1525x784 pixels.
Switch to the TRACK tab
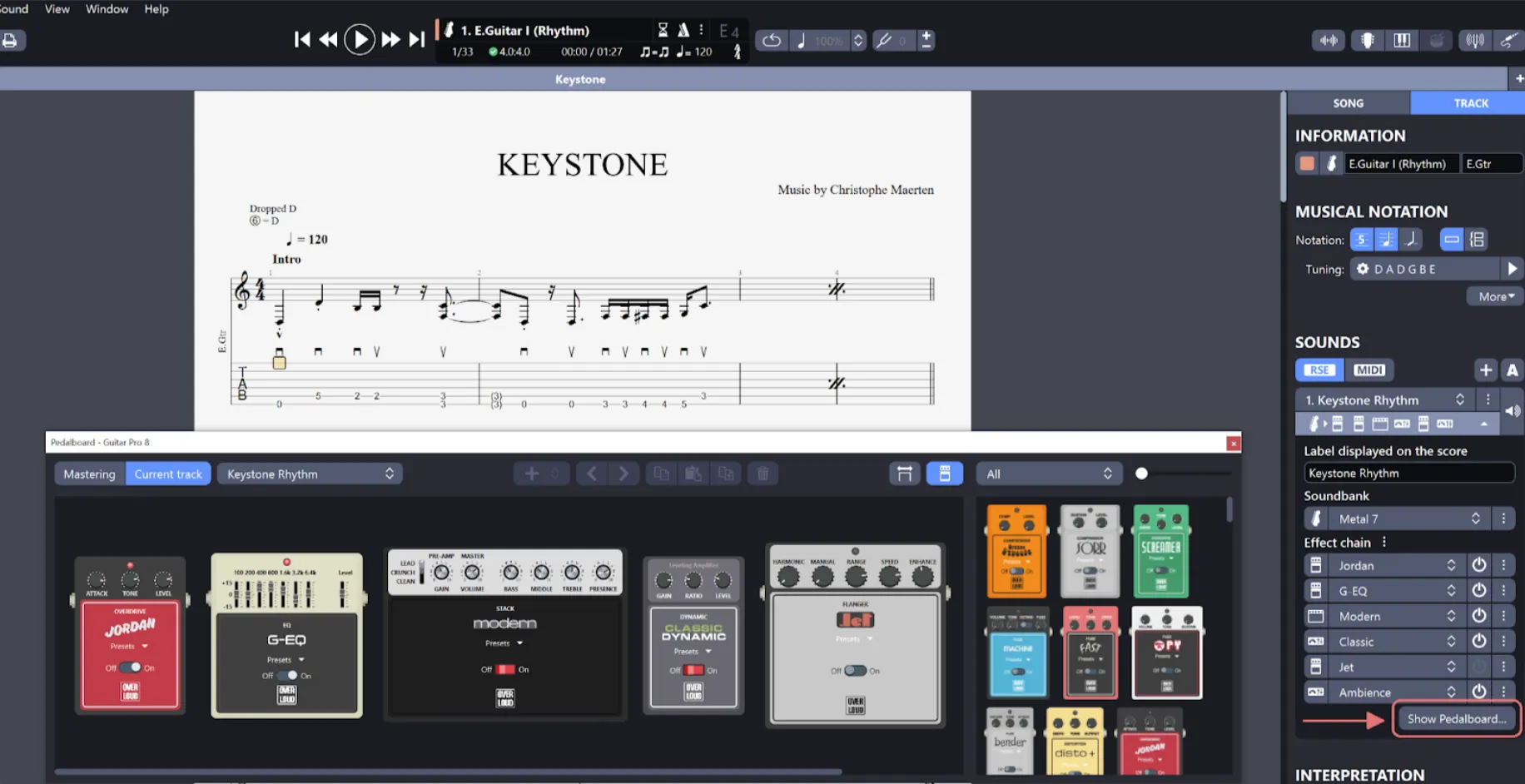[1469, 102]
